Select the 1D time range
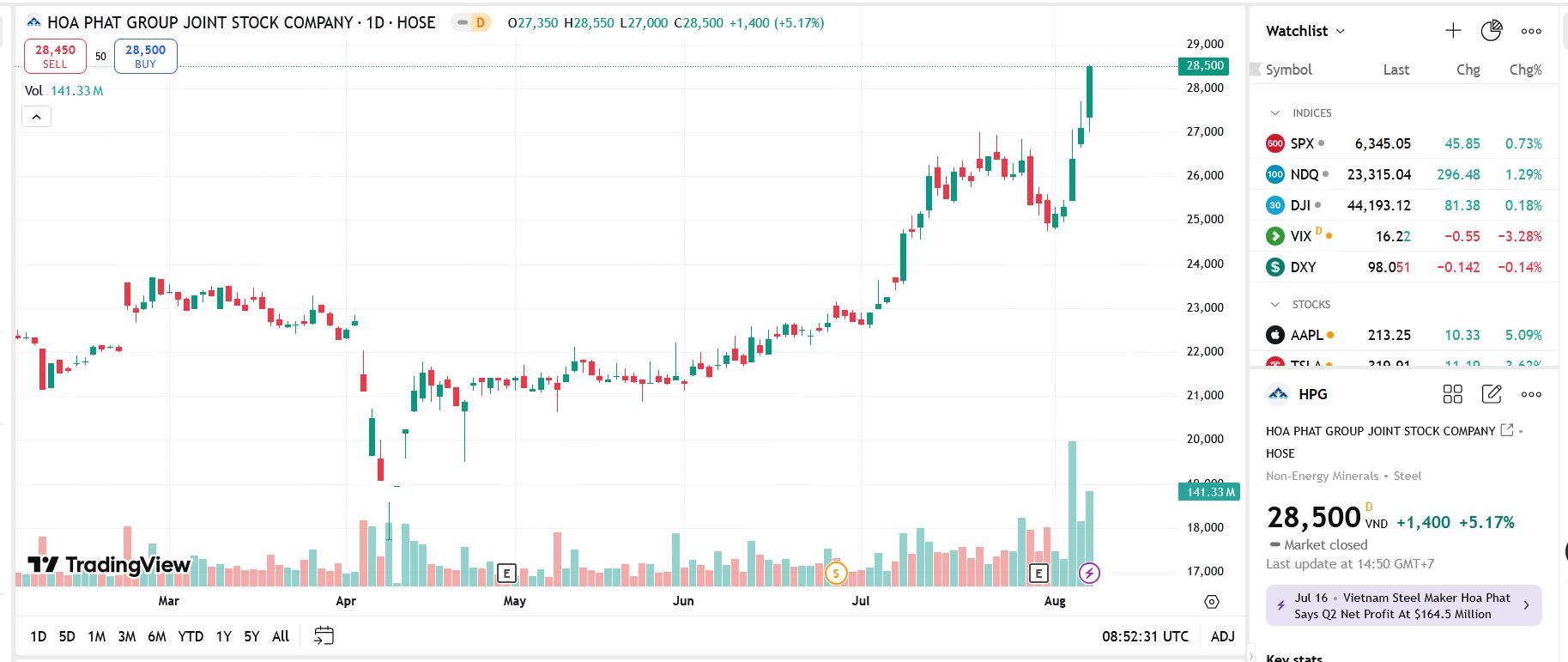The width and height of the screenshot is (1568, 662). click(39, 636)
